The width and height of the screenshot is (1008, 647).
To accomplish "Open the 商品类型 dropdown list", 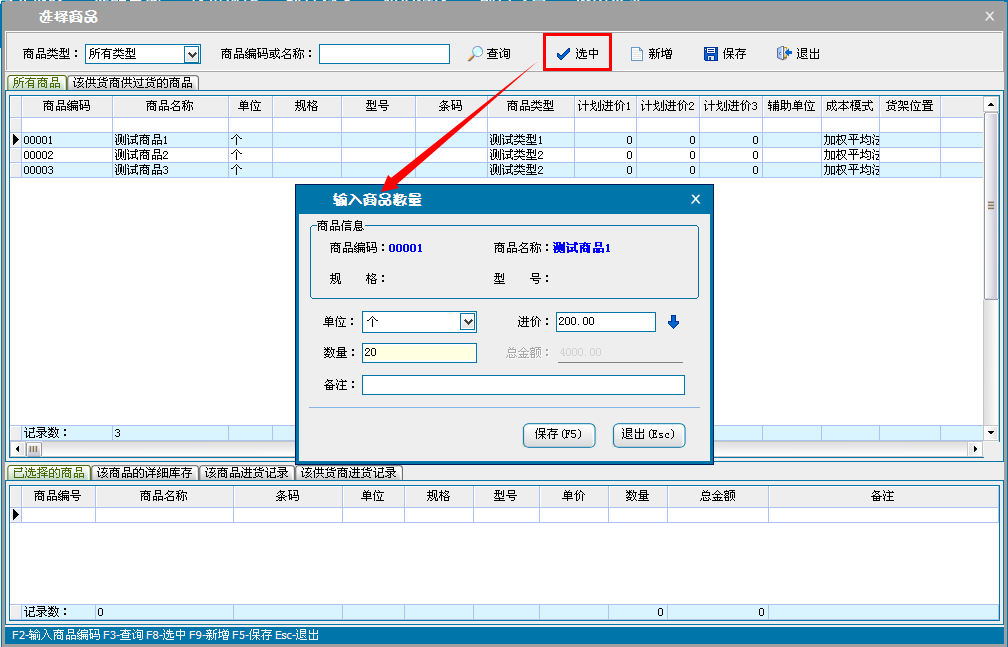I will coord(192,54).
